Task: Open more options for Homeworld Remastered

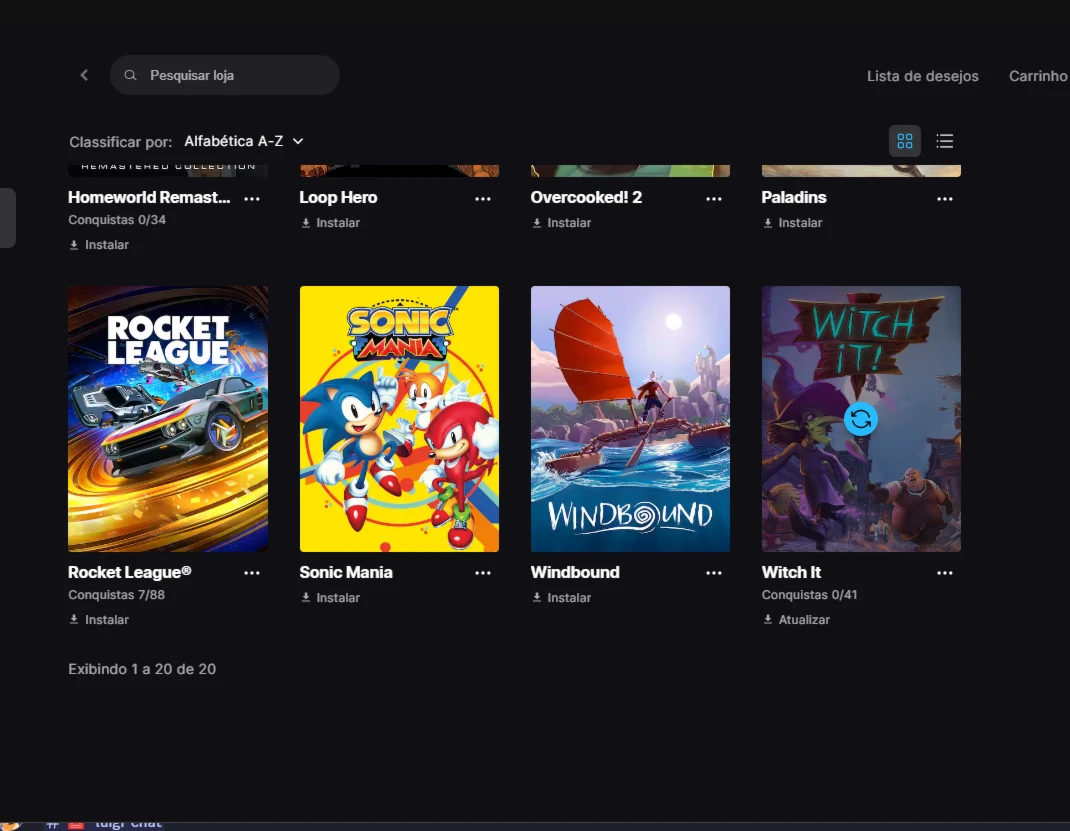Action: tap(252, 199)
